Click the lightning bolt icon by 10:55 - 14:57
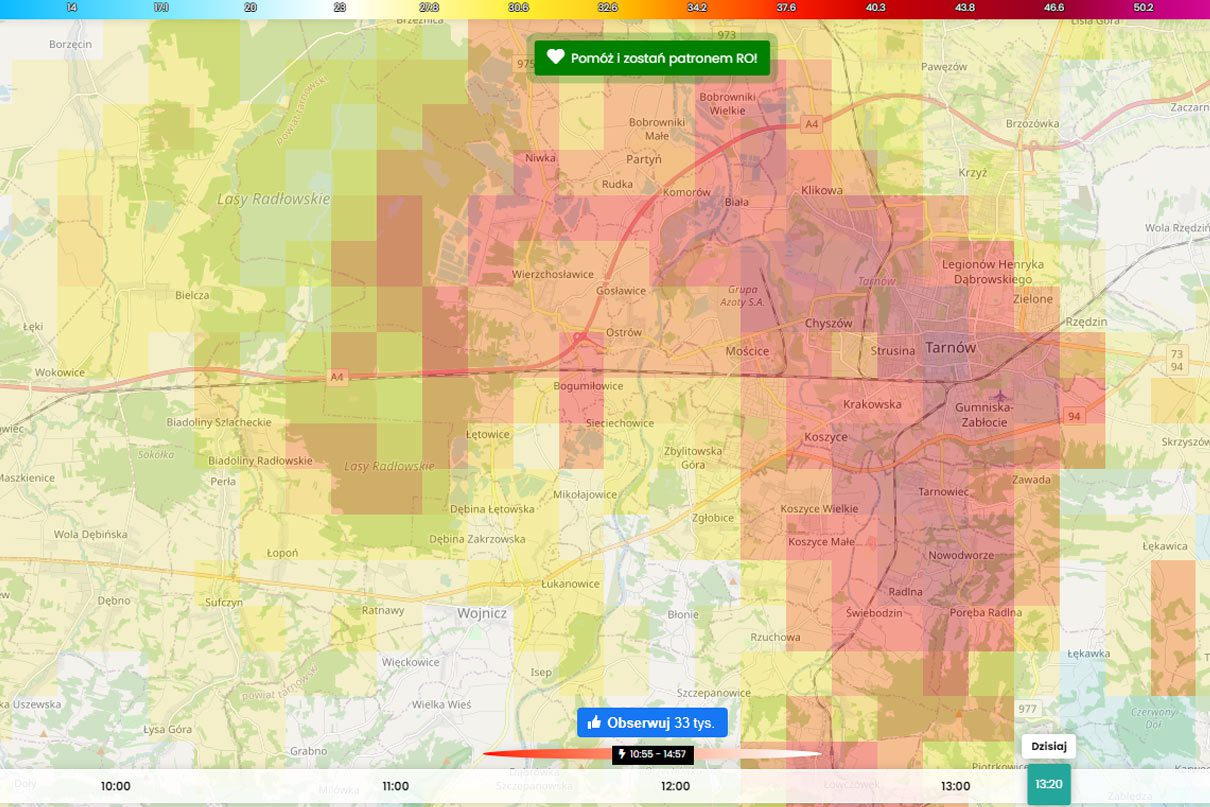Viewport: 1210px width, 807px height. pos(622,754)
